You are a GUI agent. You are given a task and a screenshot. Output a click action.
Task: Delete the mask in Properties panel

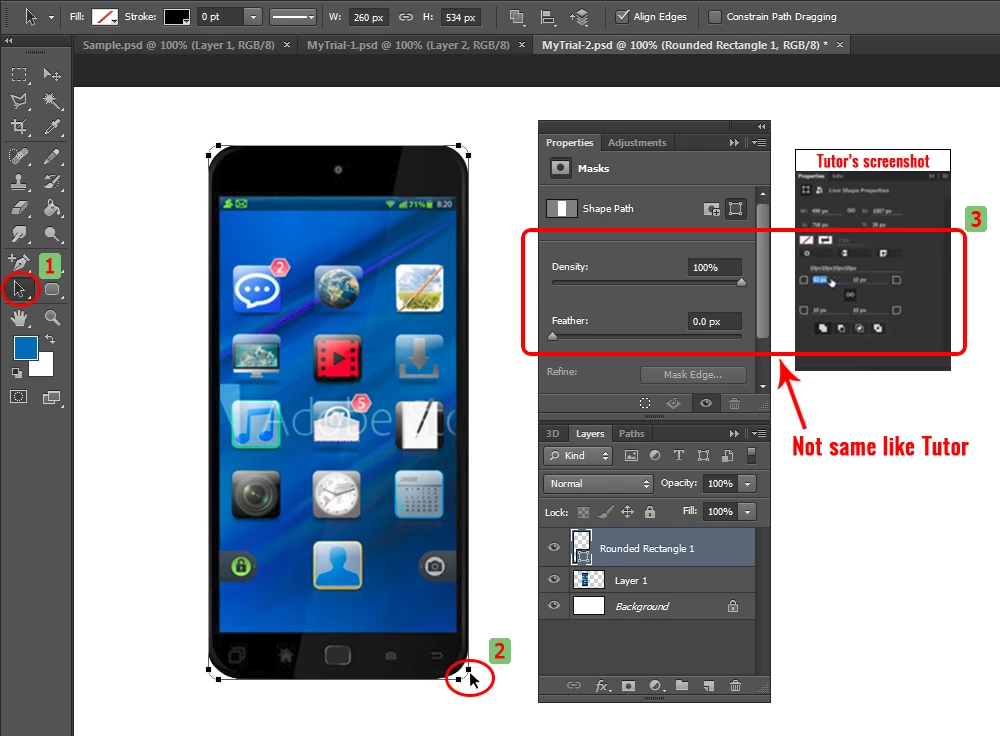click(735, 403)
